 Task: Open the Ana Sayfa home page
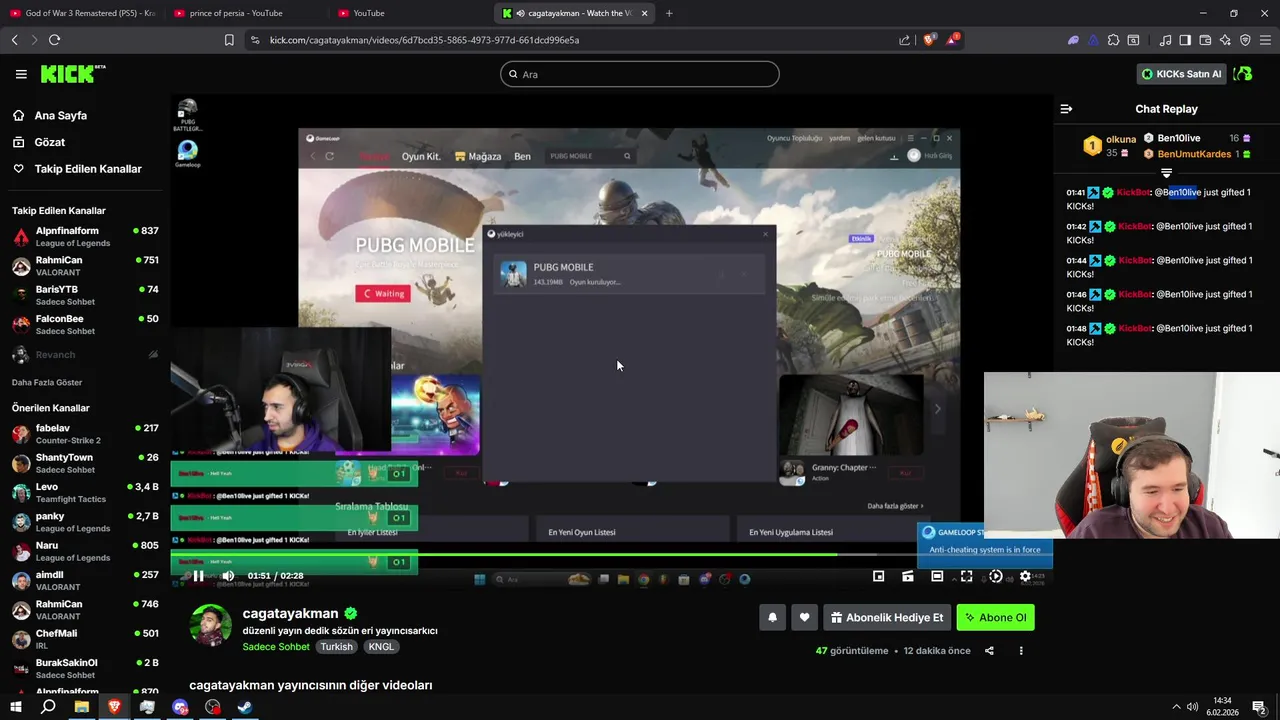click(60, 115)
